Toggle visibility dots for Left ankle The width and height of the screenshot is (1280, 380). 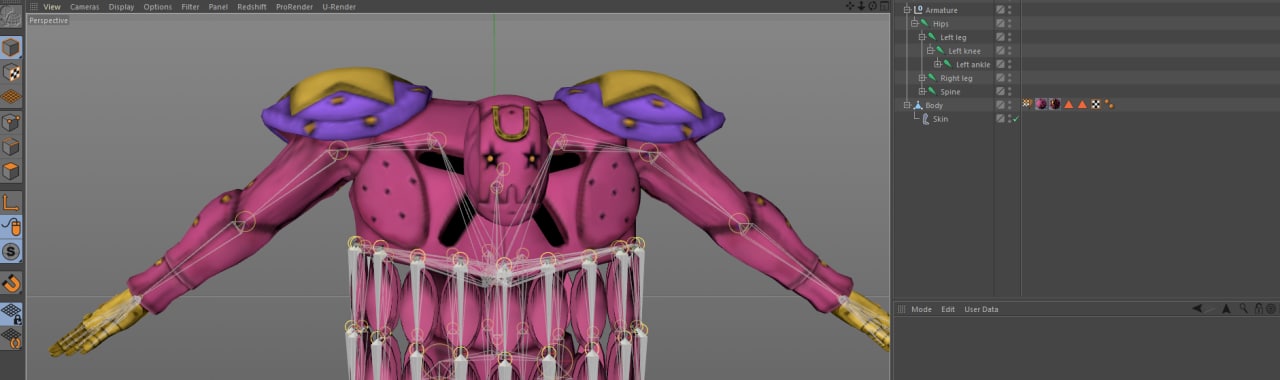pyautogui.click(x=1009, y=64)
